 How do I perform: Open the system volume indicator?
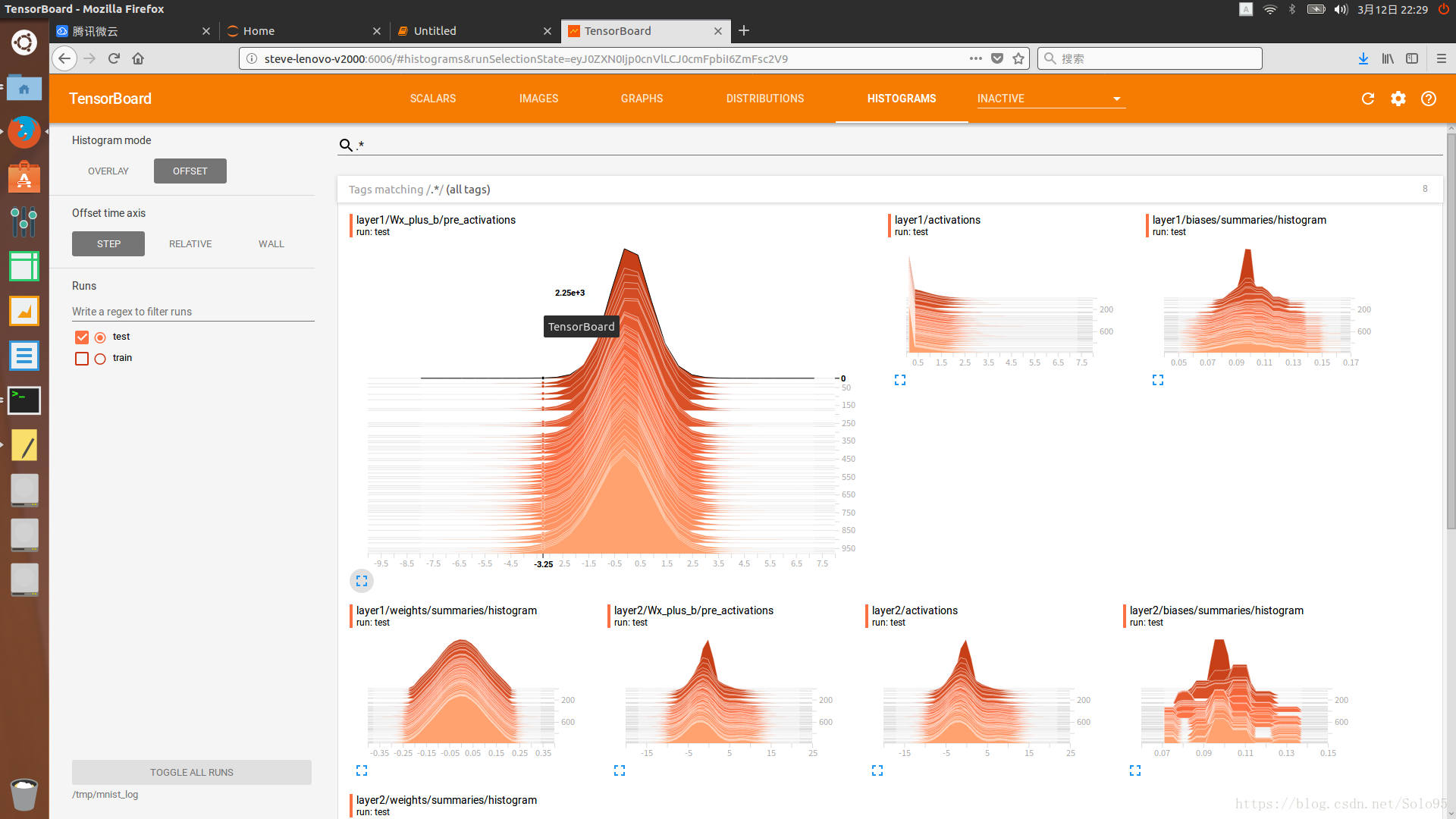(1341, 9)
